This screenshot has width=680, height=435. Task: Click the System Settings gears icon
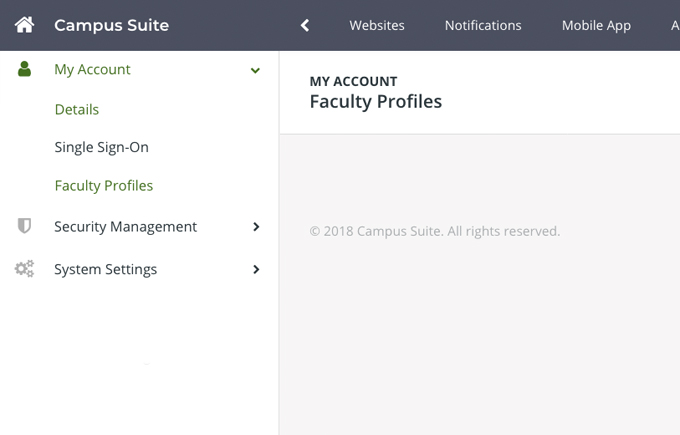24,269
